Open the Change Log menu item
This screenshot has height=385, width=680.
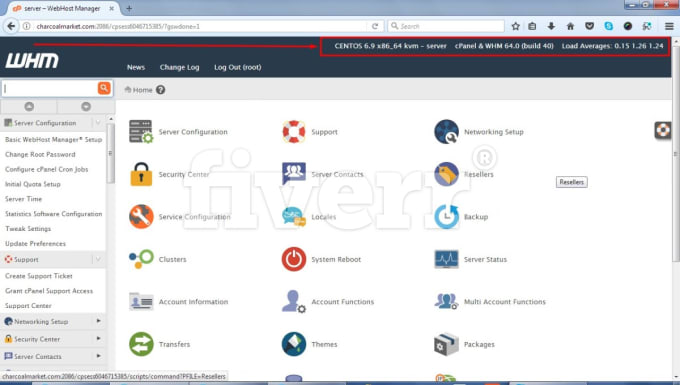click(180, 67)
